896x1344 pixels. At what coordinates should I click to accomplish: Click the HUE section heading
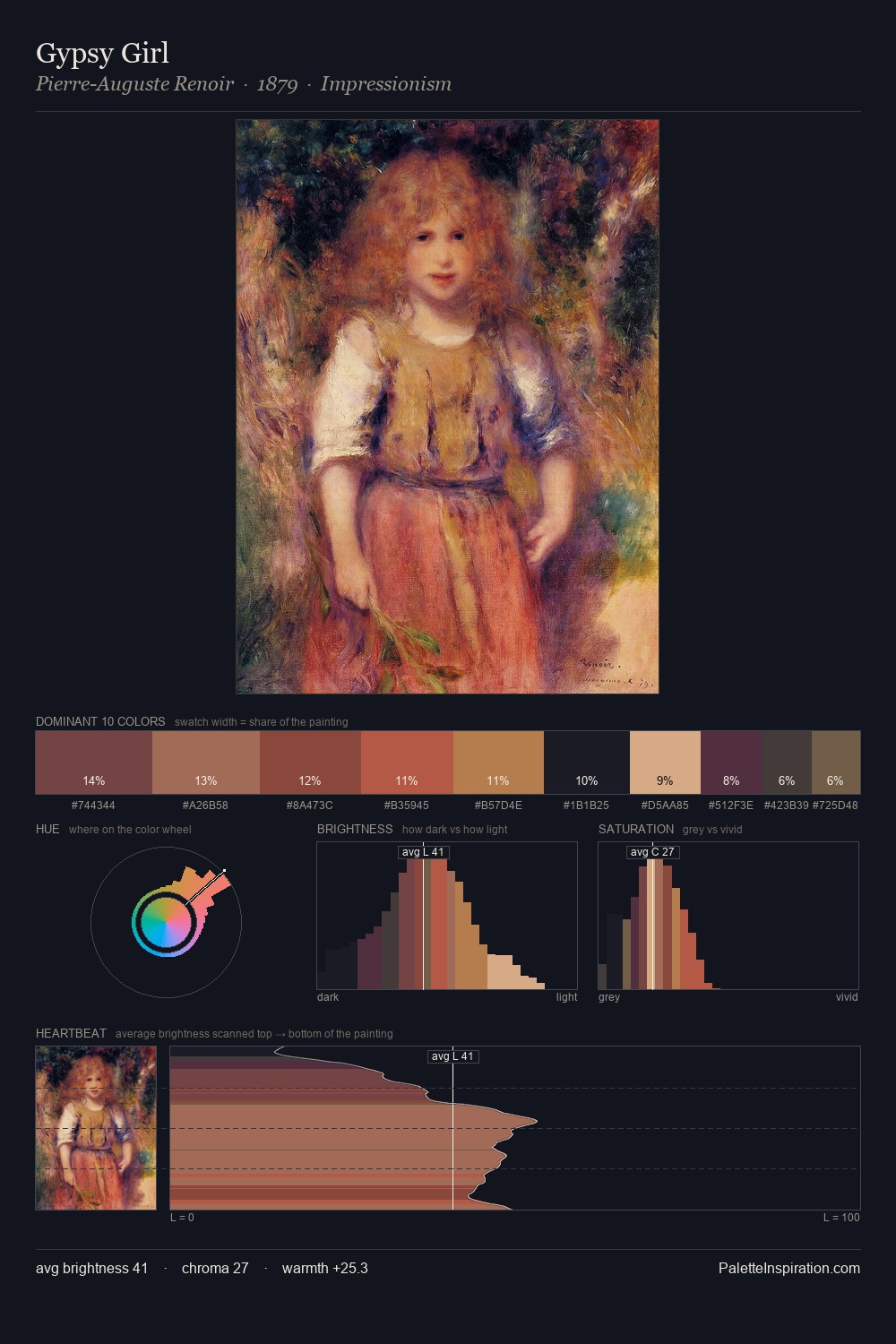[x=47, y=830]
